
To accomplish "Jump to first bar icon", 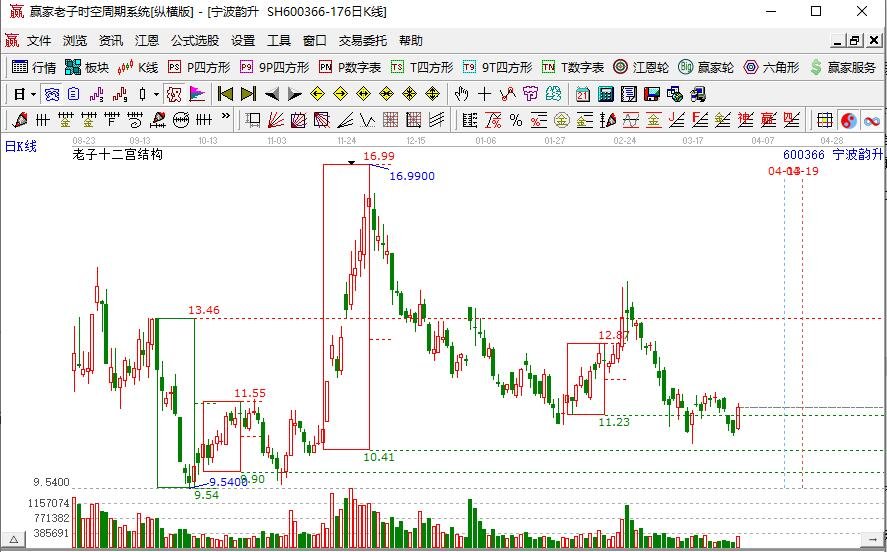I will (x=225, y=94).
